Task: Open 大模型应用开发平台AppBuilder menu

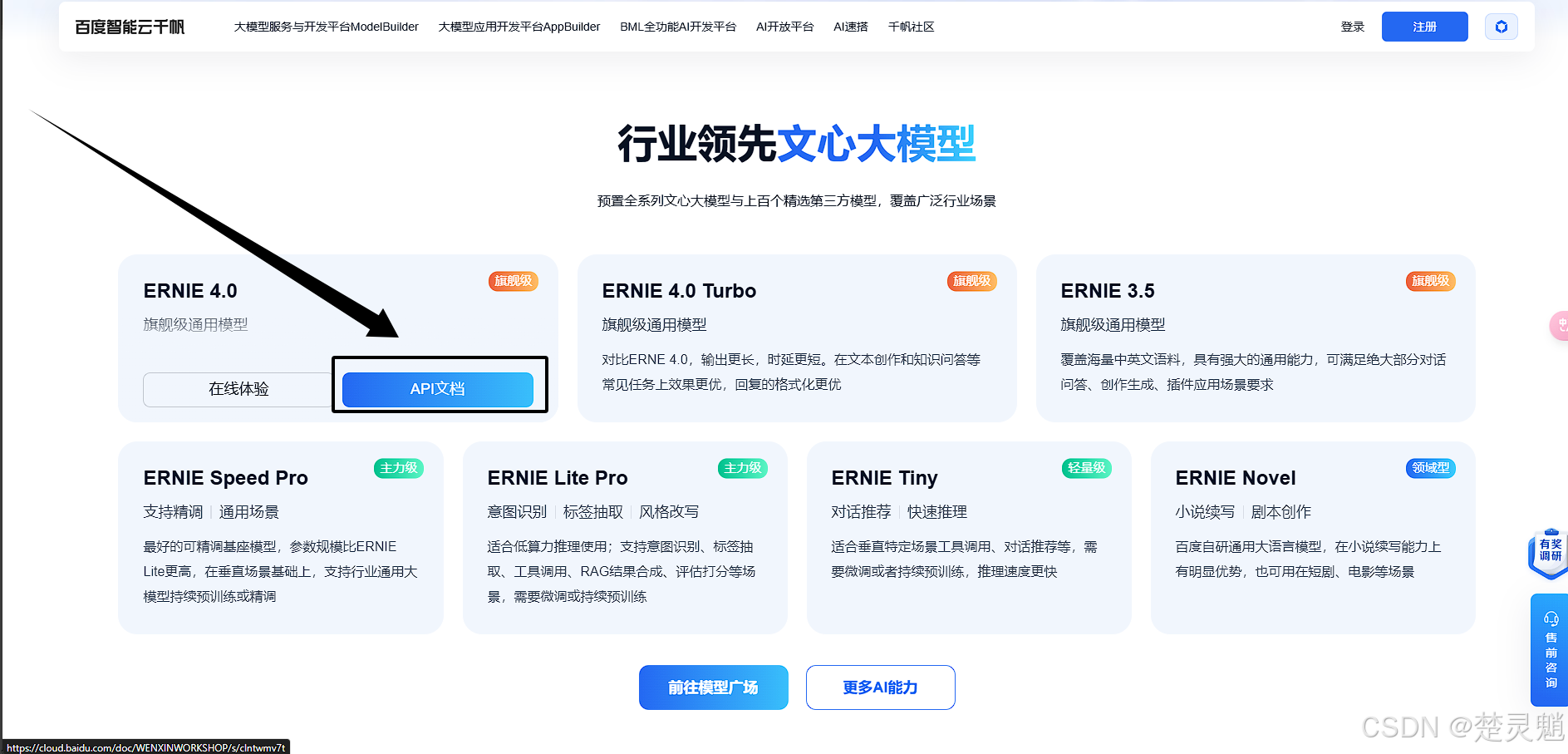Action: click(519, 27)
